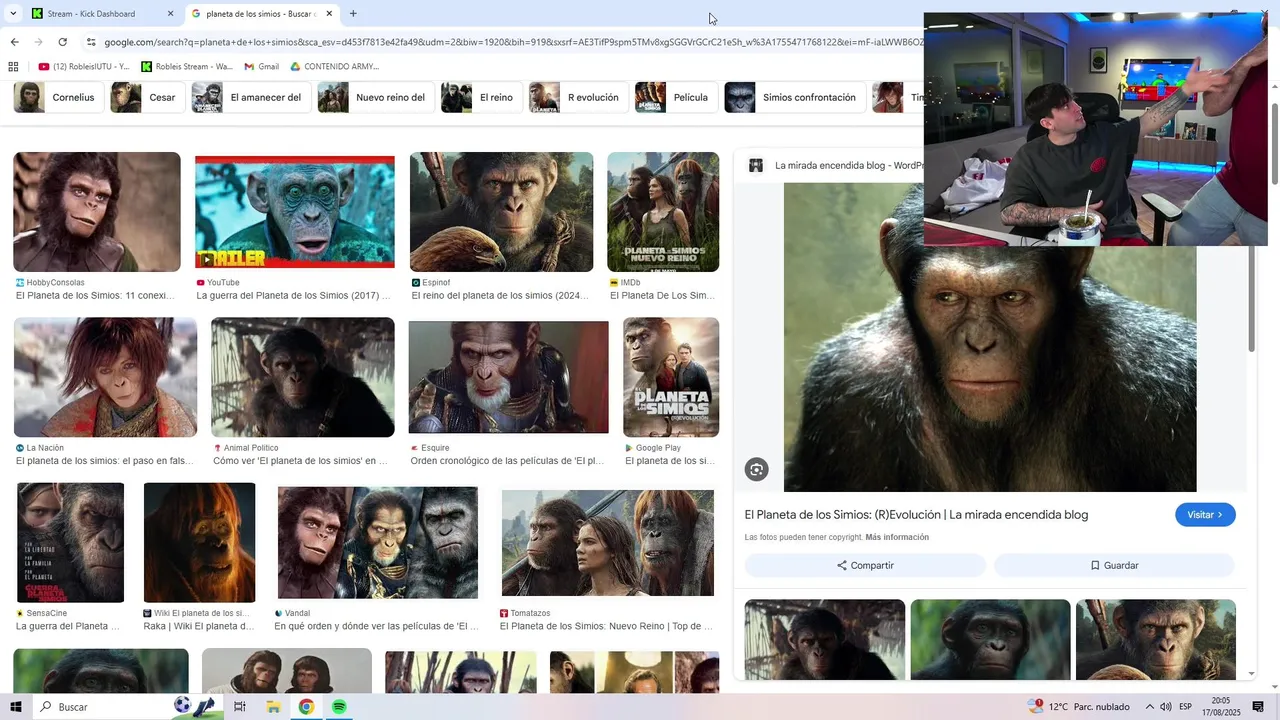This screenshot has height=720, width=1280.
Task: Select the 'El reino' filter chip
Action: (x=482, y=98)
